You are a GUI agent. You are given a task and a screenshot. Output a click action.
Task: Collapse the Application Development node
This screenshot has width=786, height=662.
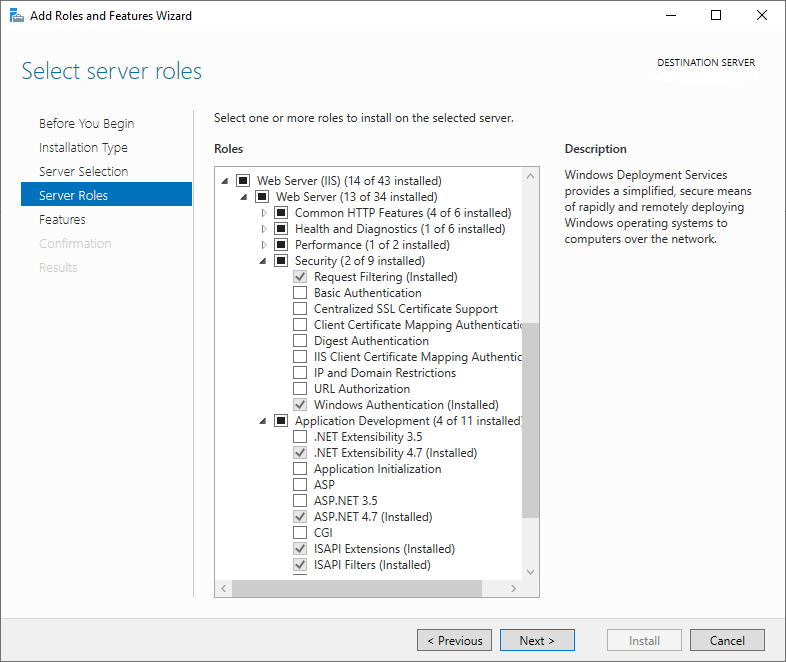263,421
